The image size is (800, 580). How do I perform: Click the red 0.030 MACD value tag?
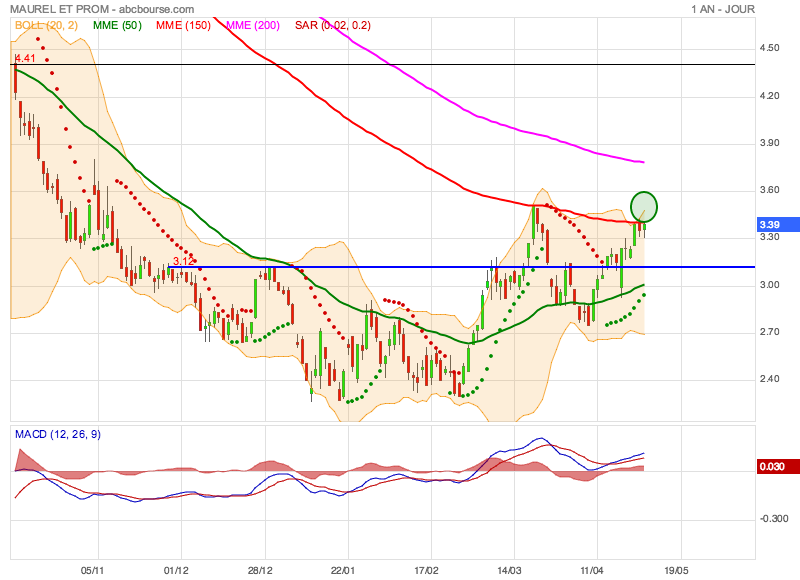[778, 466]
